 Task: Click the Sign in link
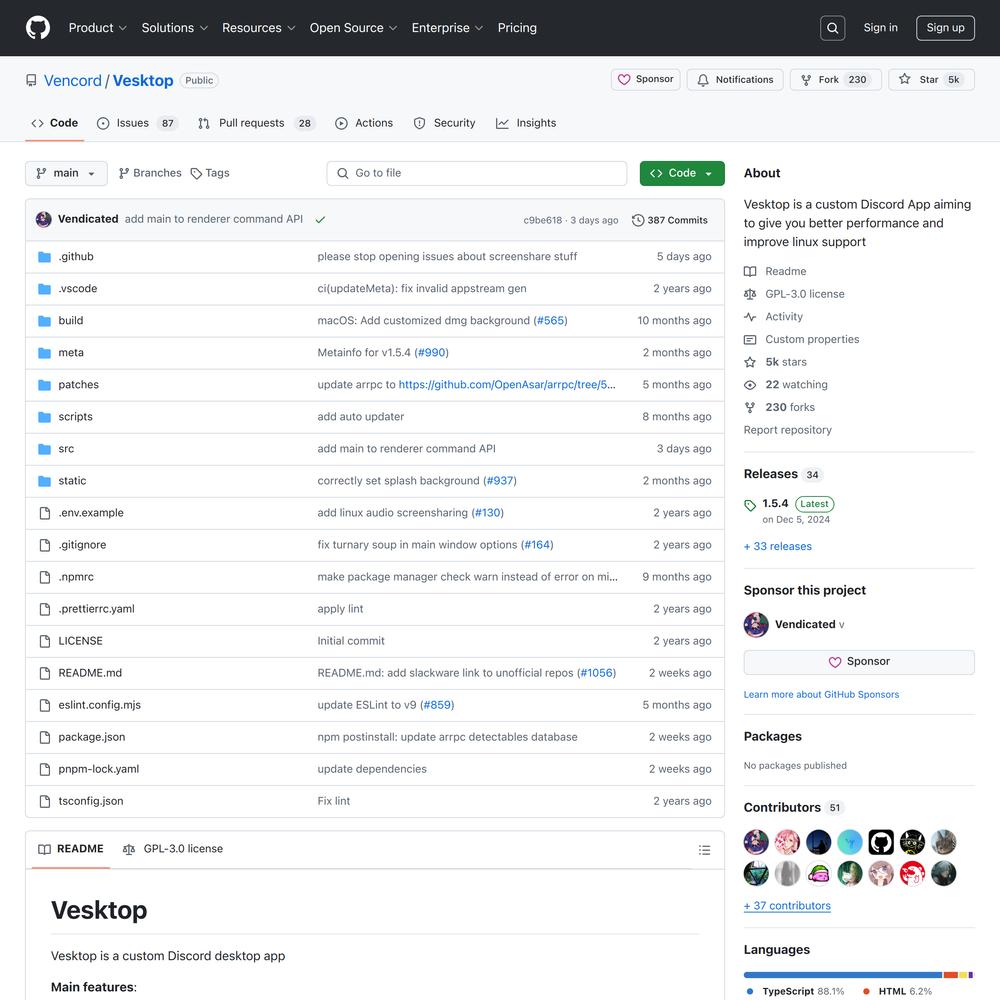point(880,27)
